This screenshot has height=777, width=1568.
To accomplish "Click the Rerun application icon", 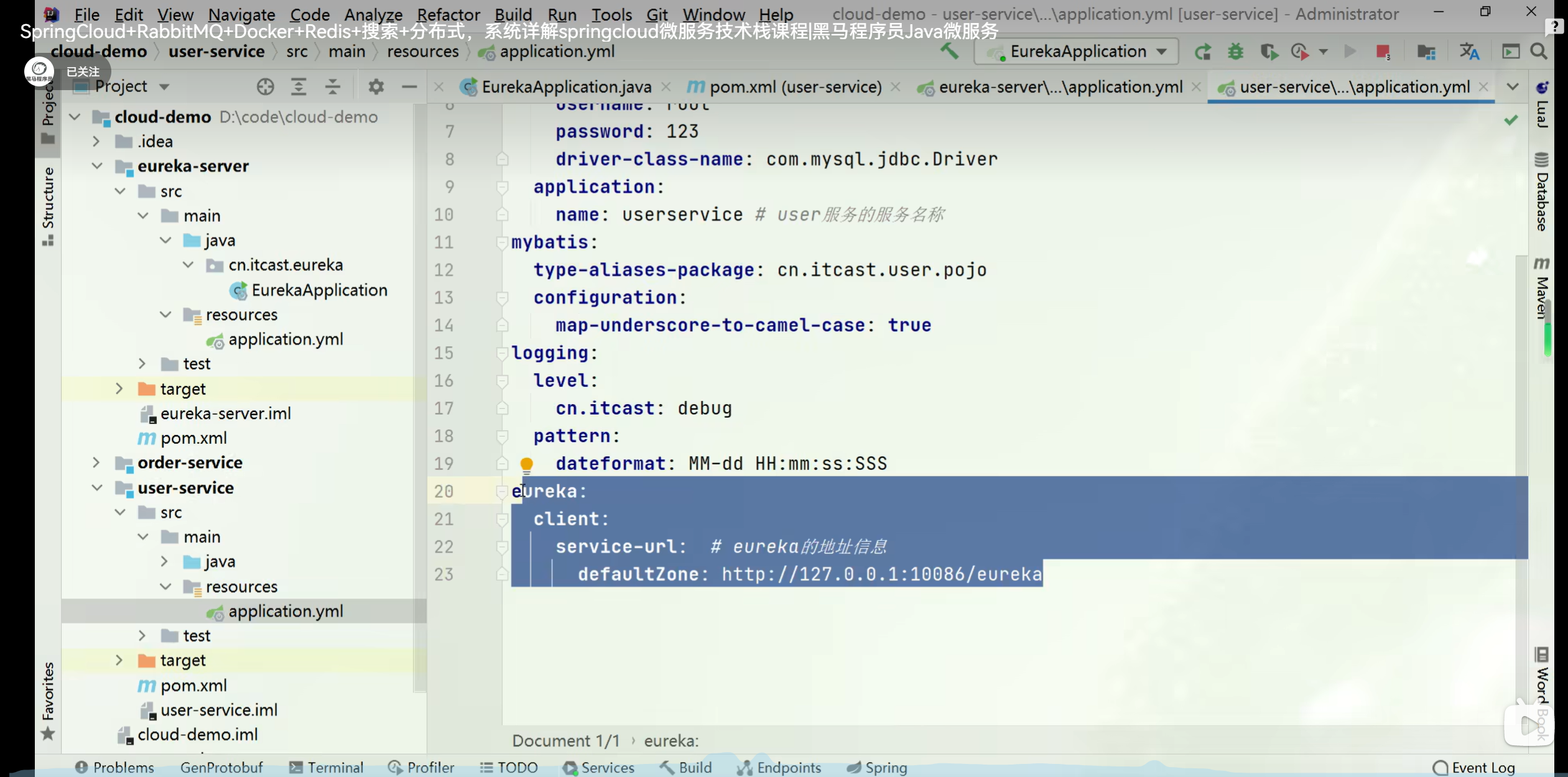I will point(1202,52).
